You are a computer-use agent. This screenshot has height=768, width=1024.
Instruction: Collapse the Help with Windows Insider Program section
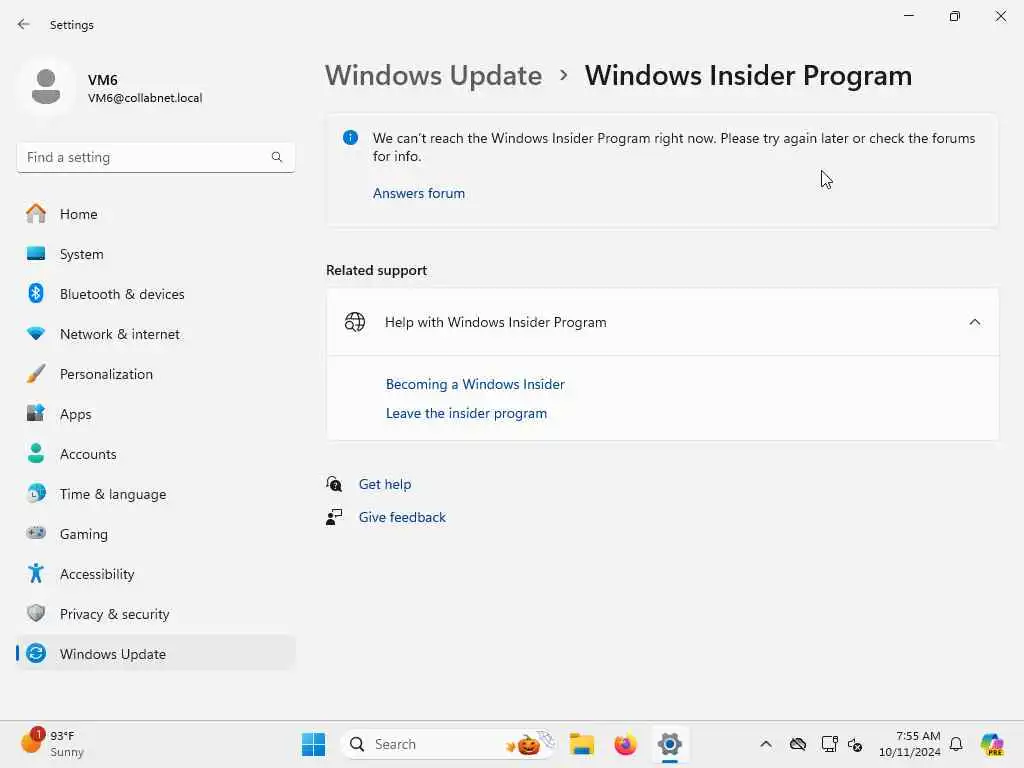pyautogui.click(x=974, y=322)
